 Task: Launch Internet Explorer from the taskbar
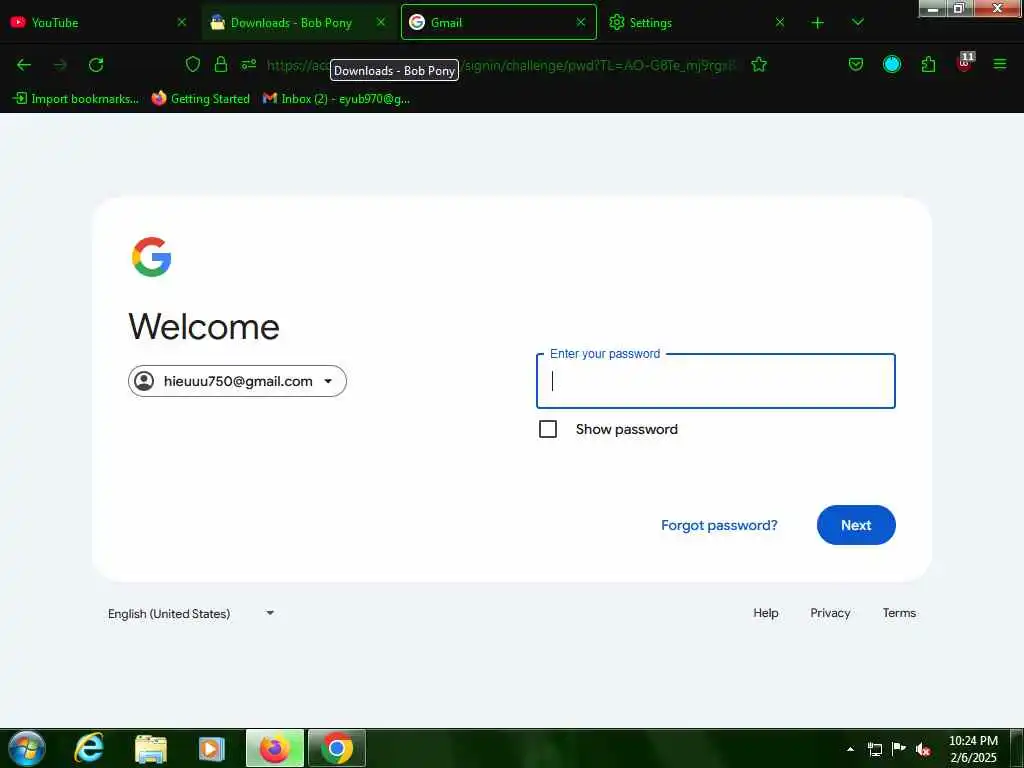coord(88,748)
